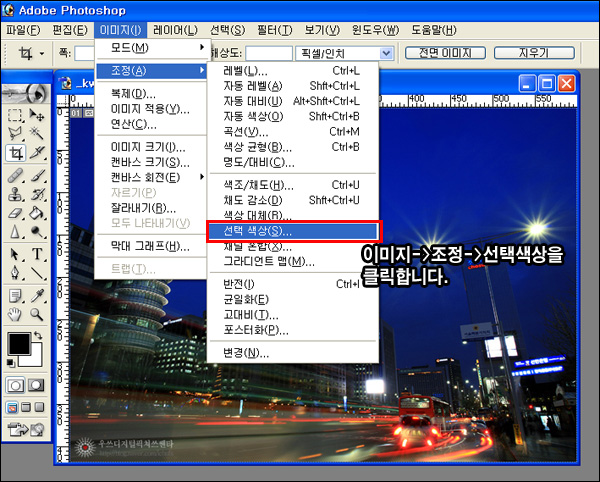Choose 반전(I) invert entry

point(294,284)
